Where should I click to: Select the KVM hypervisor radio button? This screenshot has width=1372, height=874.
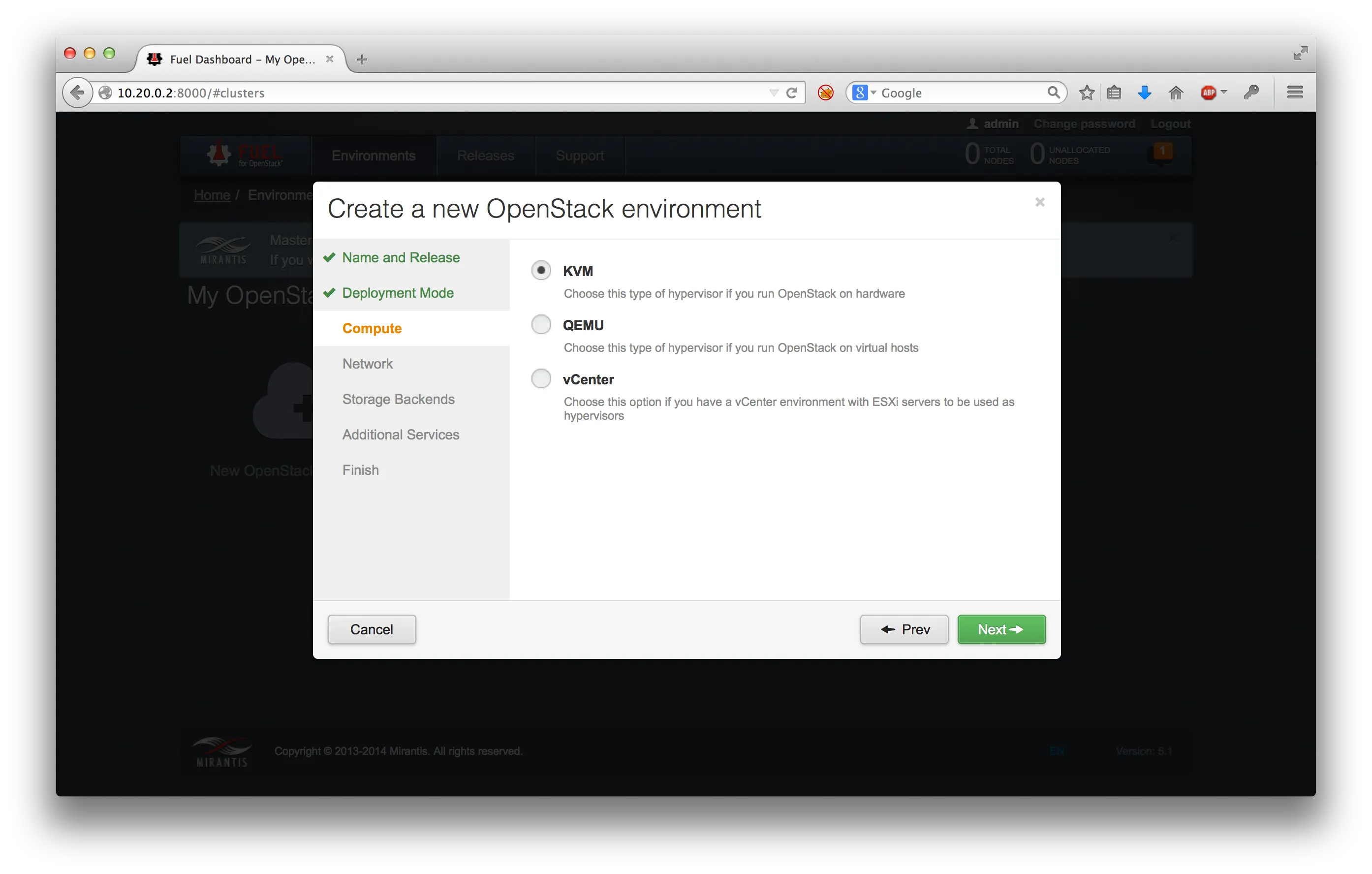(541, 270)
